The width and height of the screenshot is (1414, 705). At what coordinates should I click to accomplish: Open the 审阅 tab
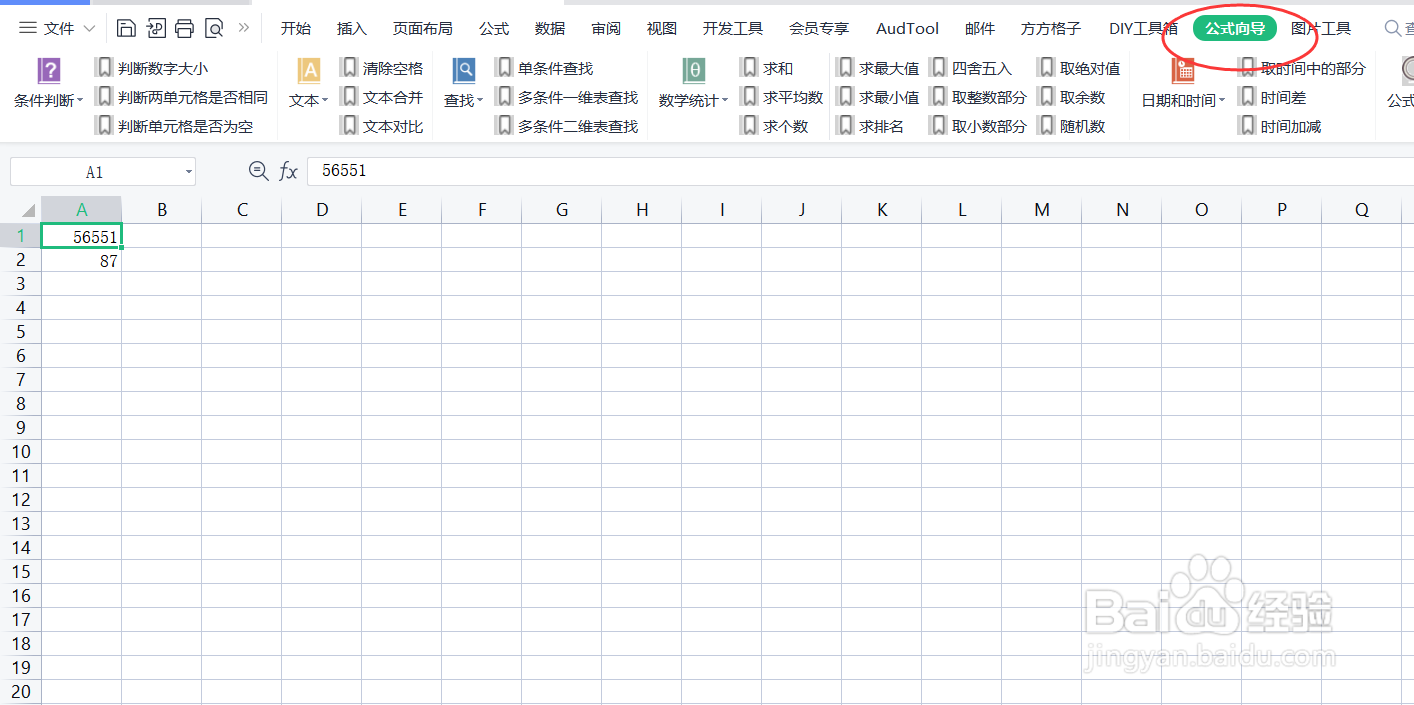click(606, 28)
